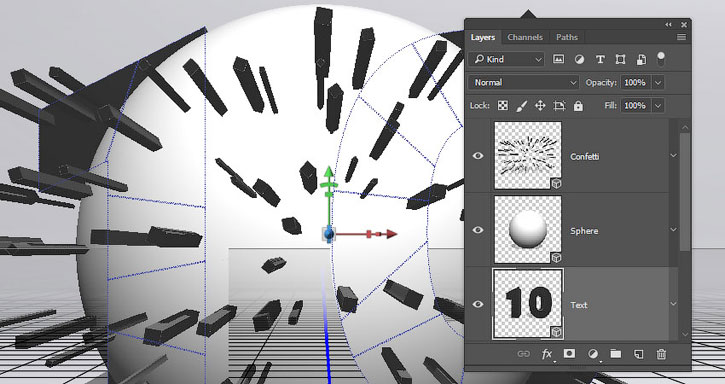
Task: Filter layers by pixel layer icon
Action: [x=559, y=59]
